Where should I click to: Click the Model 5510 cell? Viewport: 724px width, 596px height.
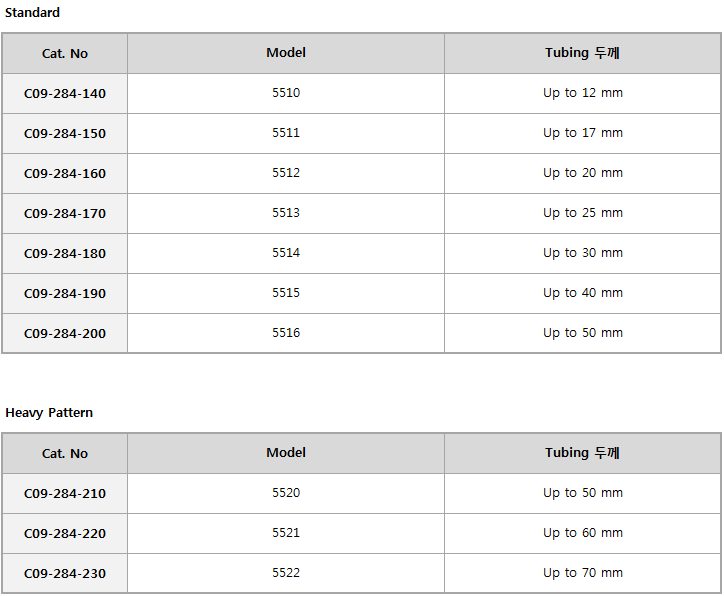286,93
